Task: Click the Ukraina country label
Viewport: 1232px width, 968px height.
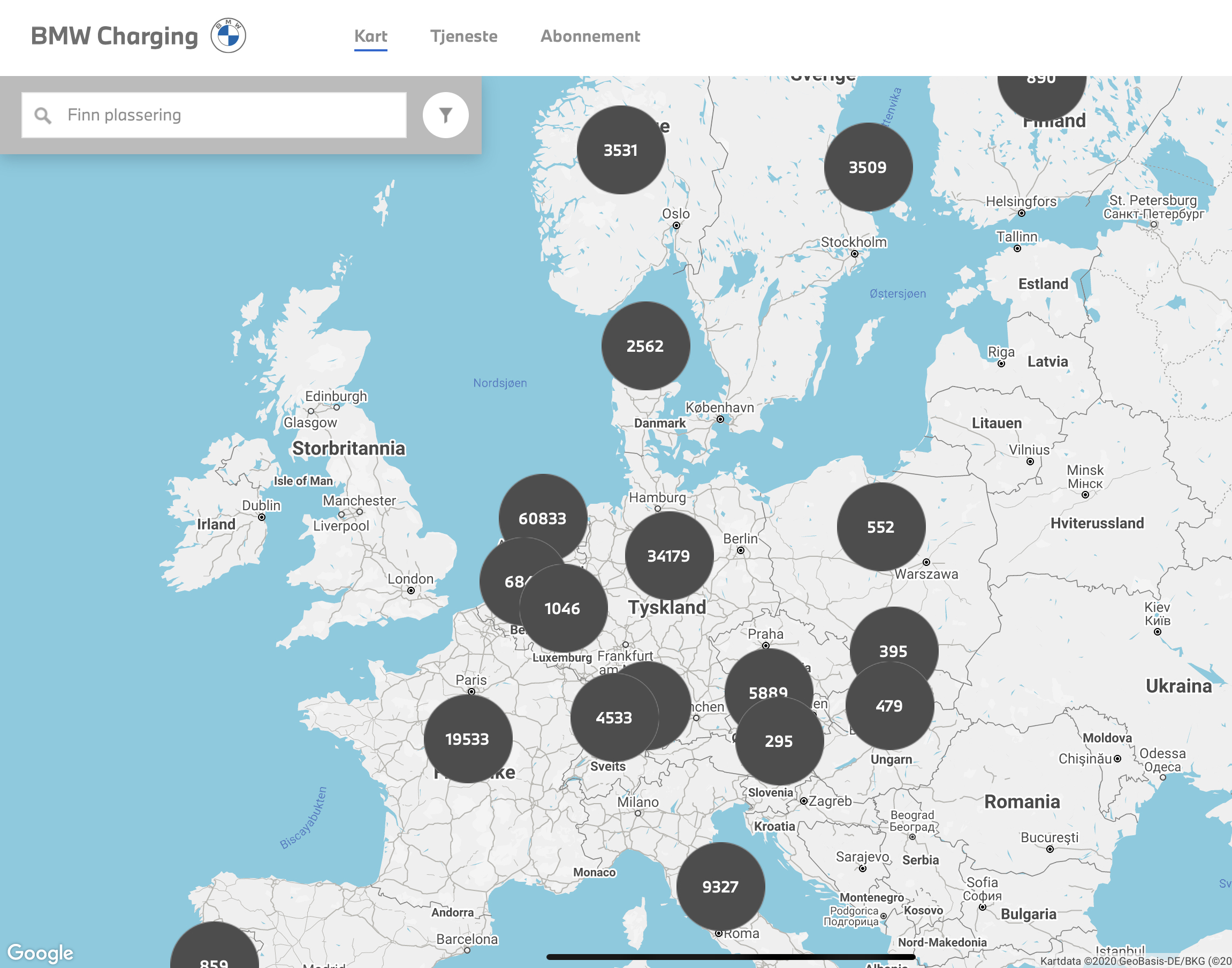Action: [x=1179, y=686]
